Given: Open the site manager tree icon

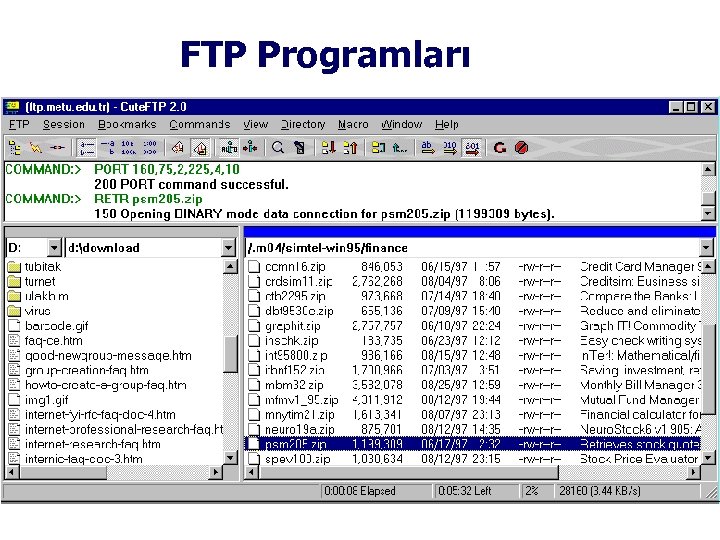Looking at the screenshot, I should point(15,148).
